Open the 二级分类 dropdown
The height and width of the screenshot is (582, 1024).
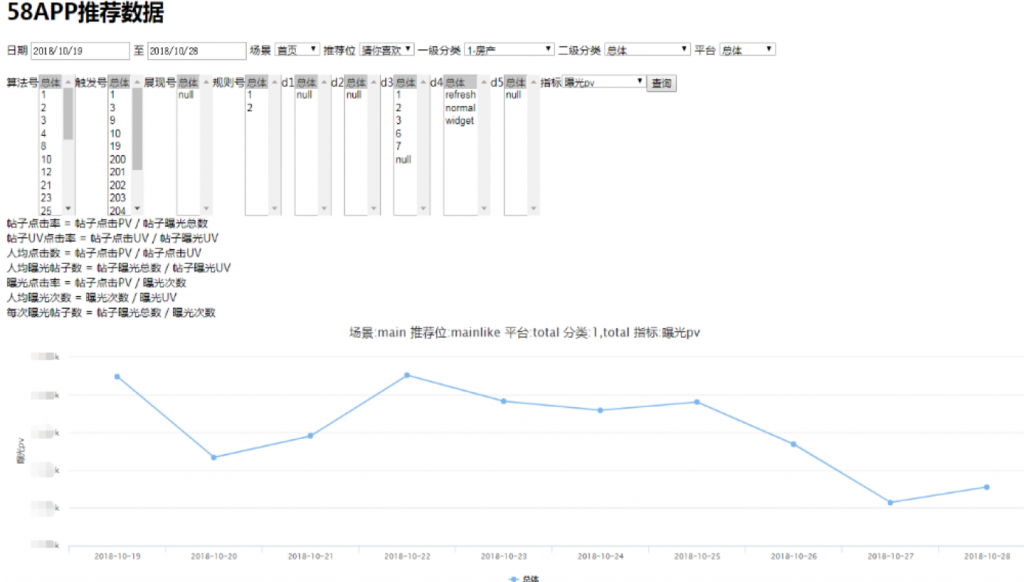pos(647,49)
